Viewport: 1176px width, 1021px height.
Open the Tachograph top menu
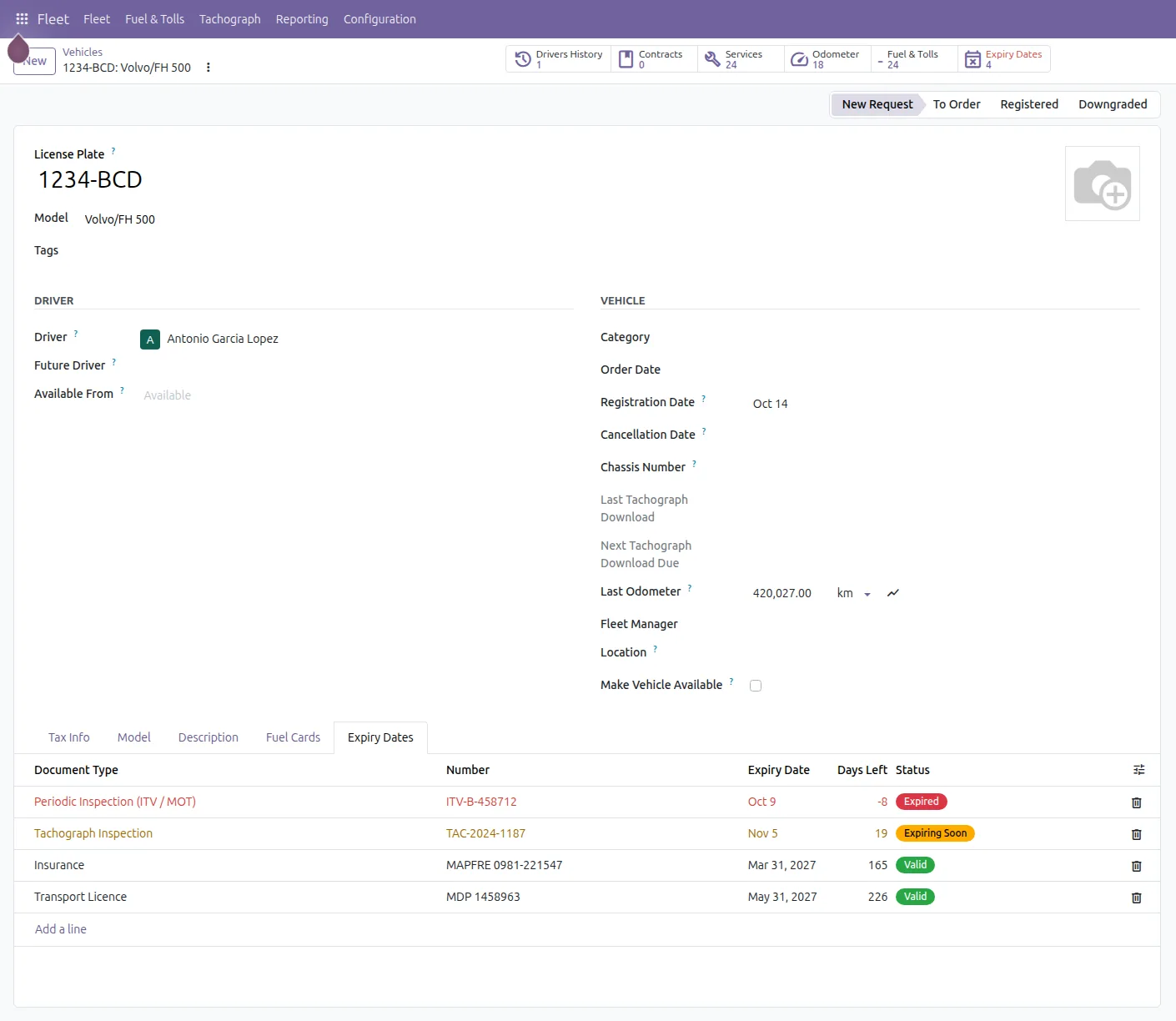(229, 19)
